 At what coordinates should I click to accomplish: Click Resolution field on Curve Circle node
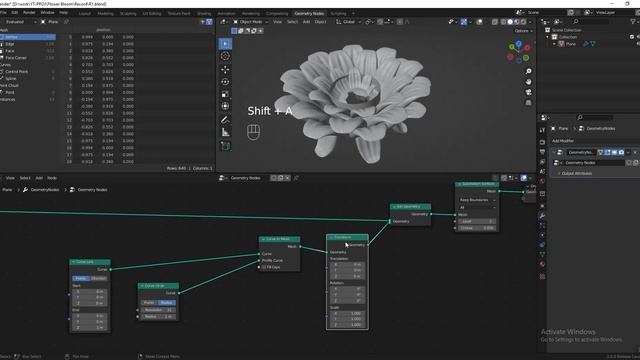coord(158,310)
